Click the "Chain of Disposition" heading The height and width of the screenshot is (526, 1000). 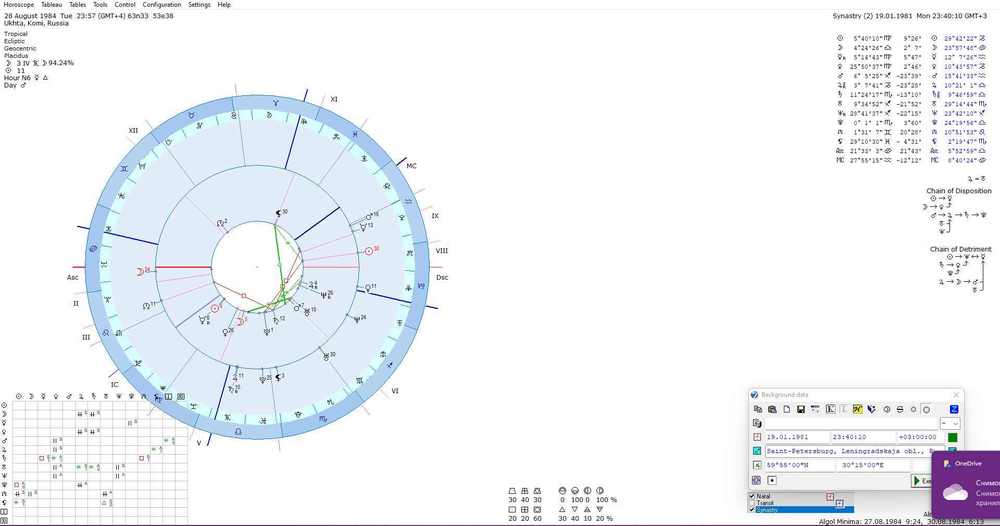(959, 191)
